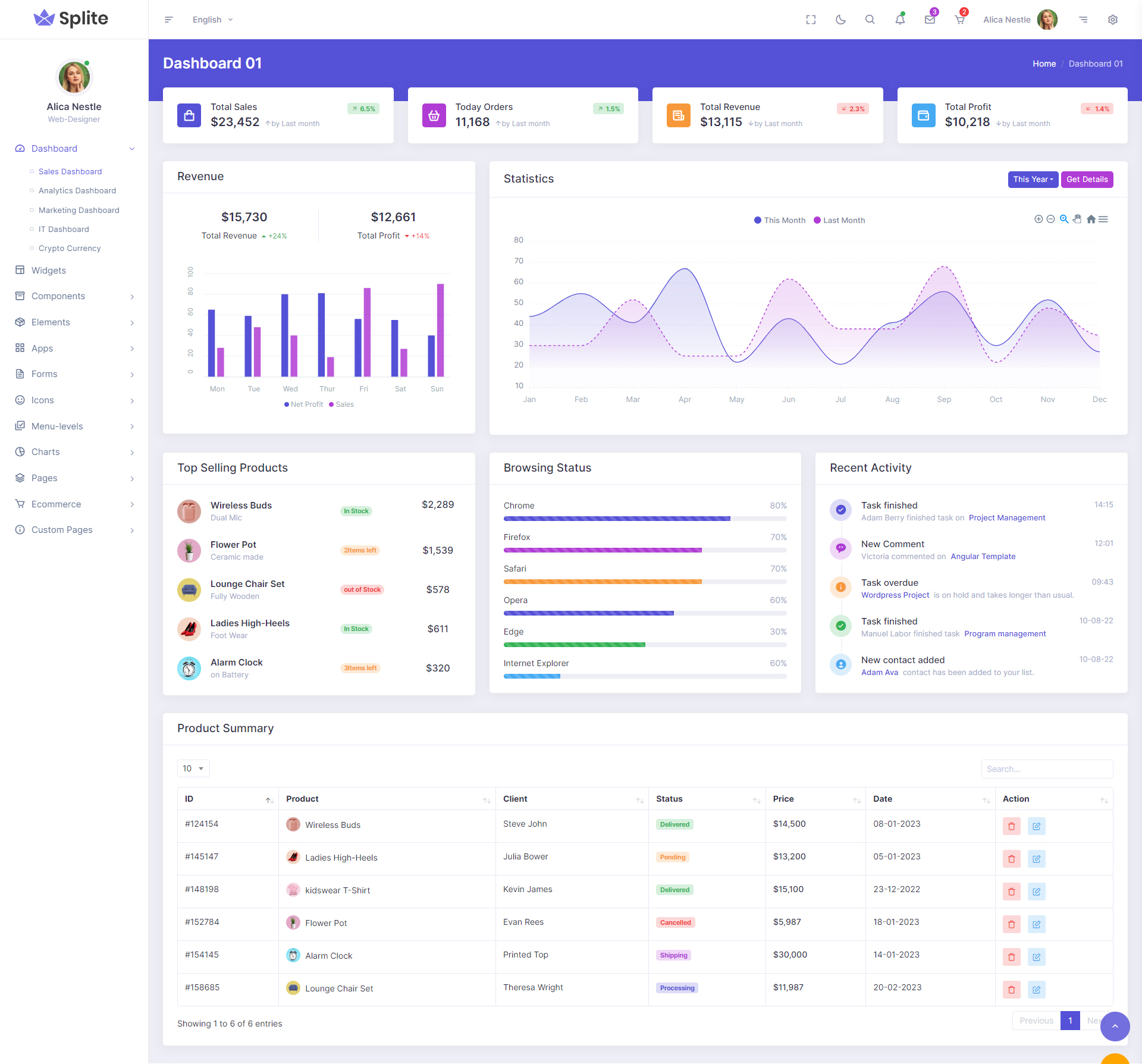
Task: Open the Project Management link
Action: pyautogui.click(x=1006, y=518)
